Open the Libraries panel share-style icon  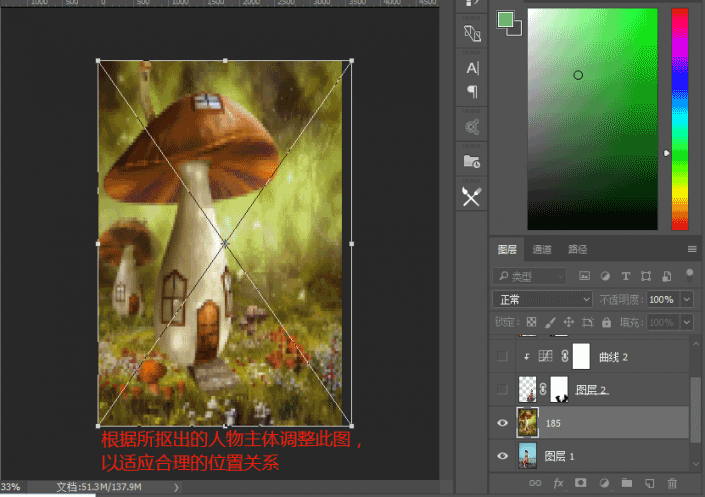(x=472, y=127)
